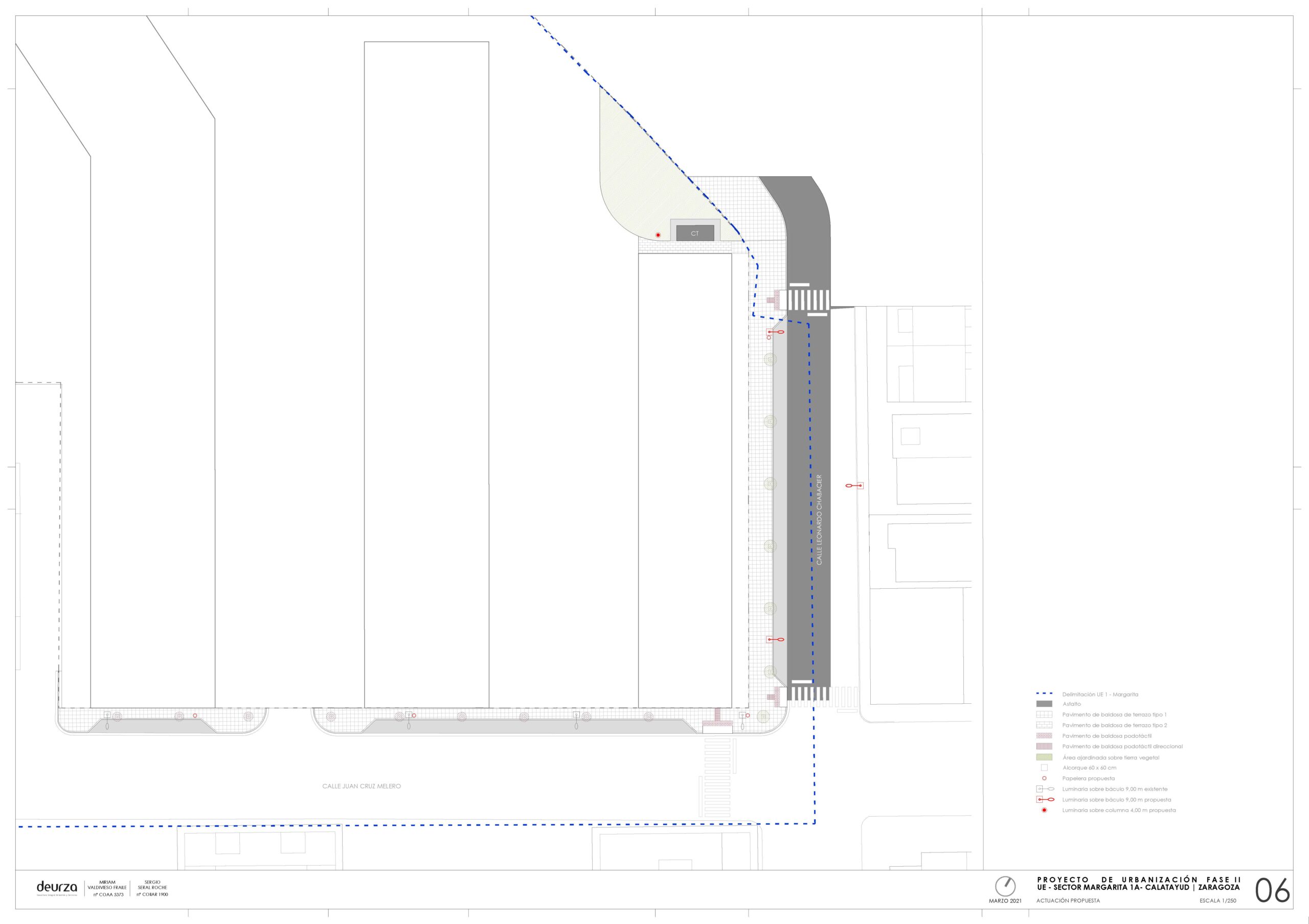Click the CT transformer box on plan

(694, 234)
